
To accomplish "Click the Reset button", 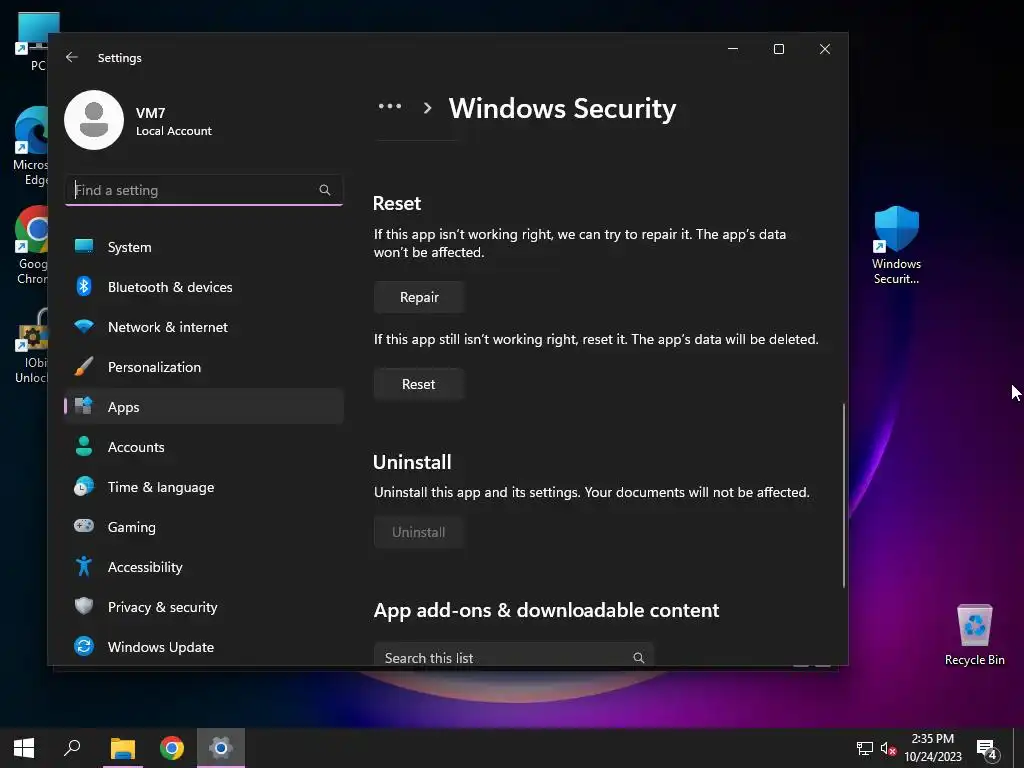I will [419, 384].
